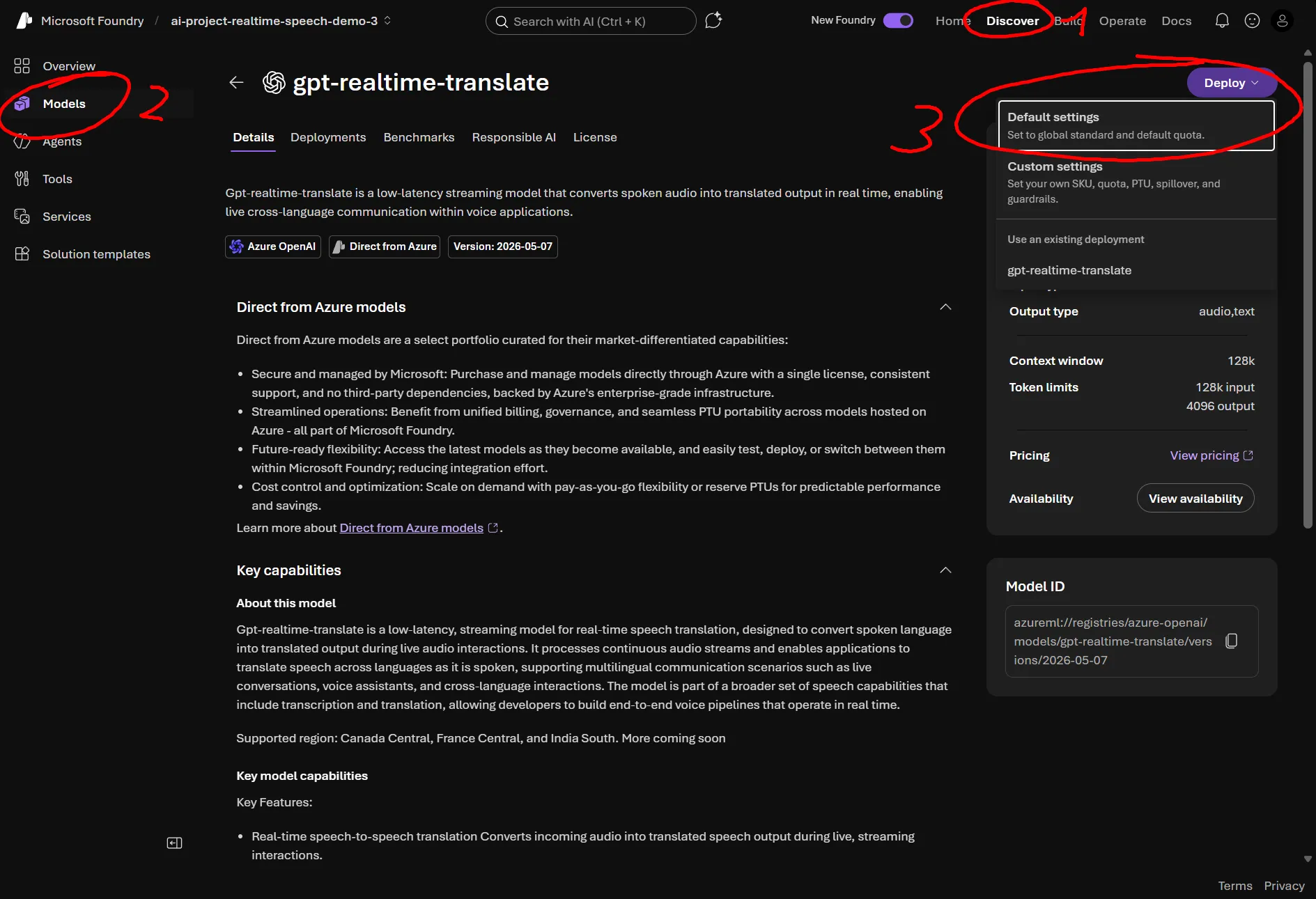Click the Services icon in sidebar
The image size is (1316, 899).
(x=22, y=217)
